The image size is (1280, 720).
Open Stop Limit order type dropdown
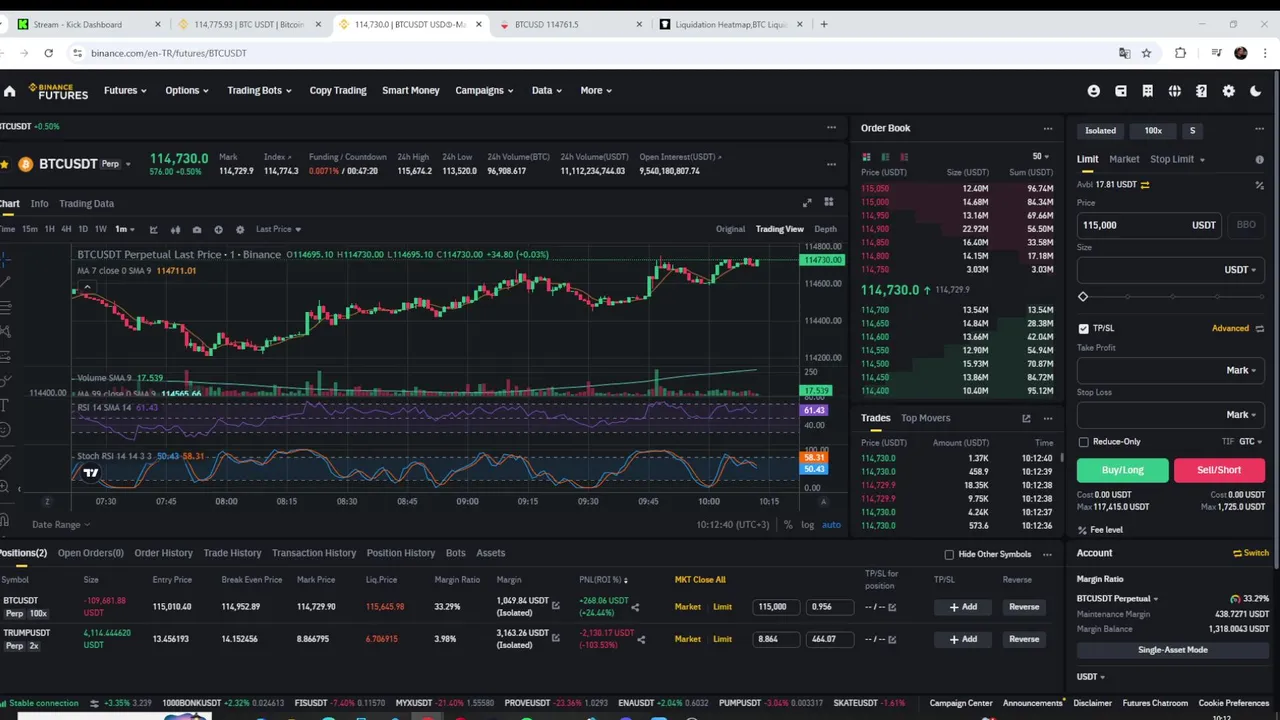click(1177, 159)
